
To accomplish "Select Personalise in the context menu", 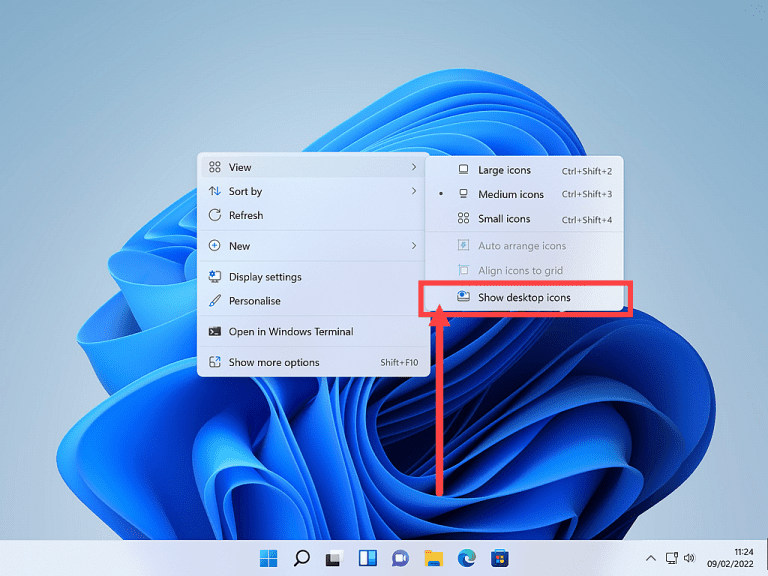I will click(x=313, y=301).
